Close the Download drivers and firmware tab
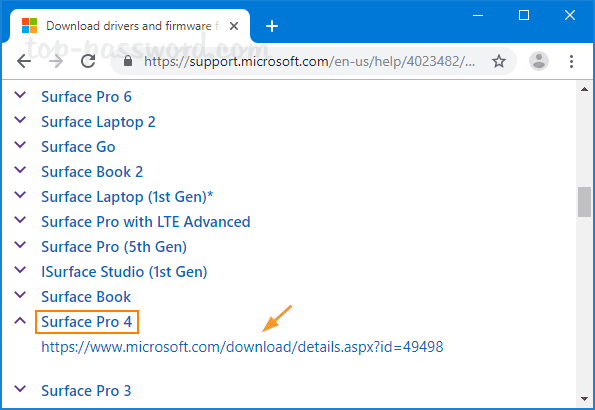This screenshot has width=595, height=410. pos(234,26)
